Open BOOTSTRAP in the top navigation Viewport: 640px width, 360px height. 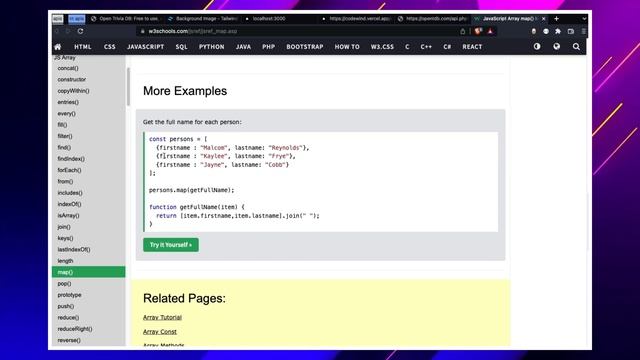(x=305, y=47)
